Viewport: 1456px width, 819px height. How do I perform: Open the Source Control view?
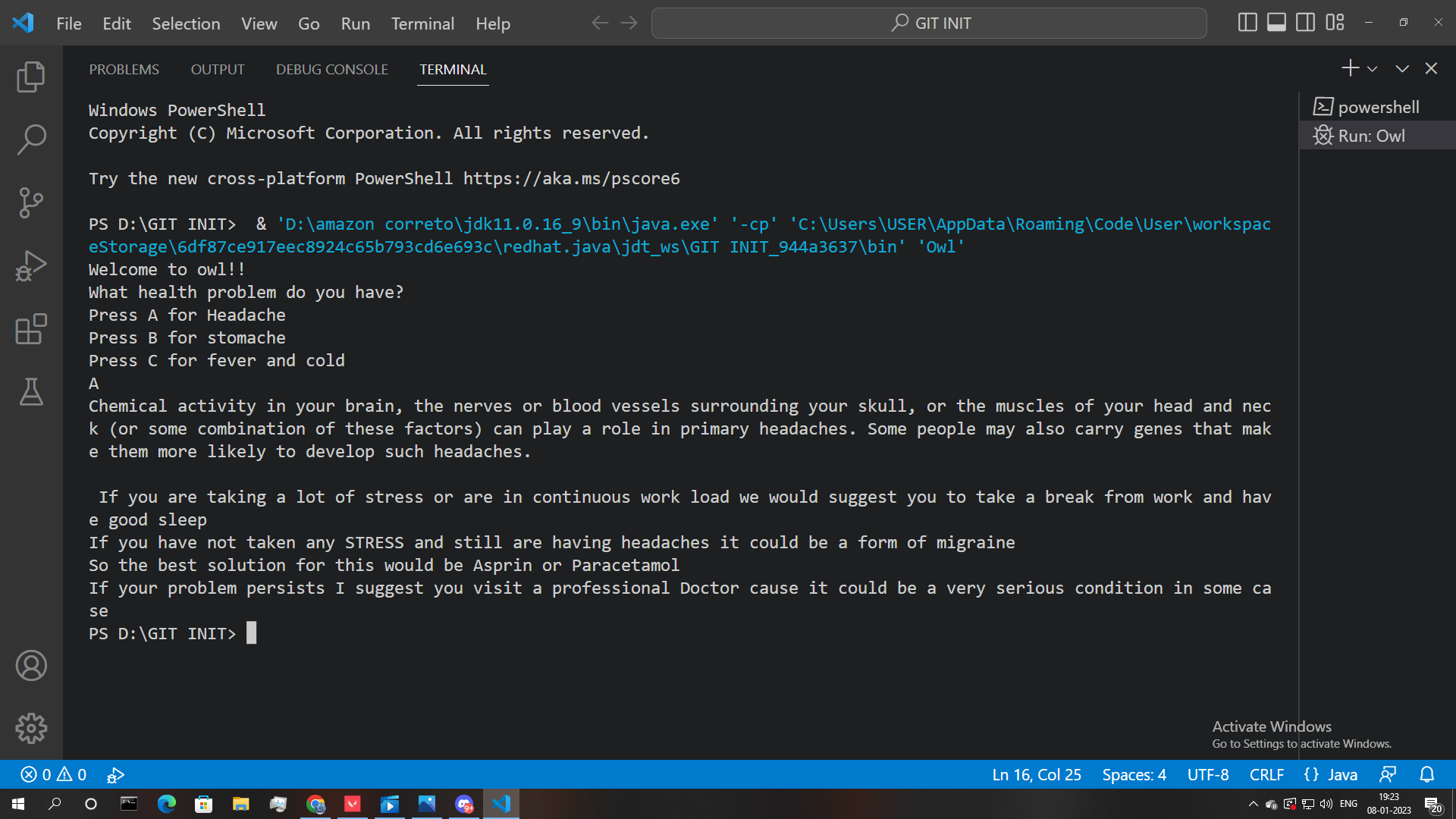(x=31, y=202)
